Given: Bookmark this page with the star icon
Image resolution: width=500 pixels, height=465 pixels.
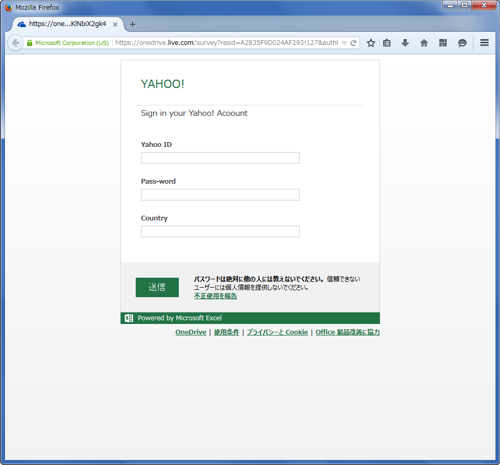Looking at the screenshot, I should (x=371, y=43).
